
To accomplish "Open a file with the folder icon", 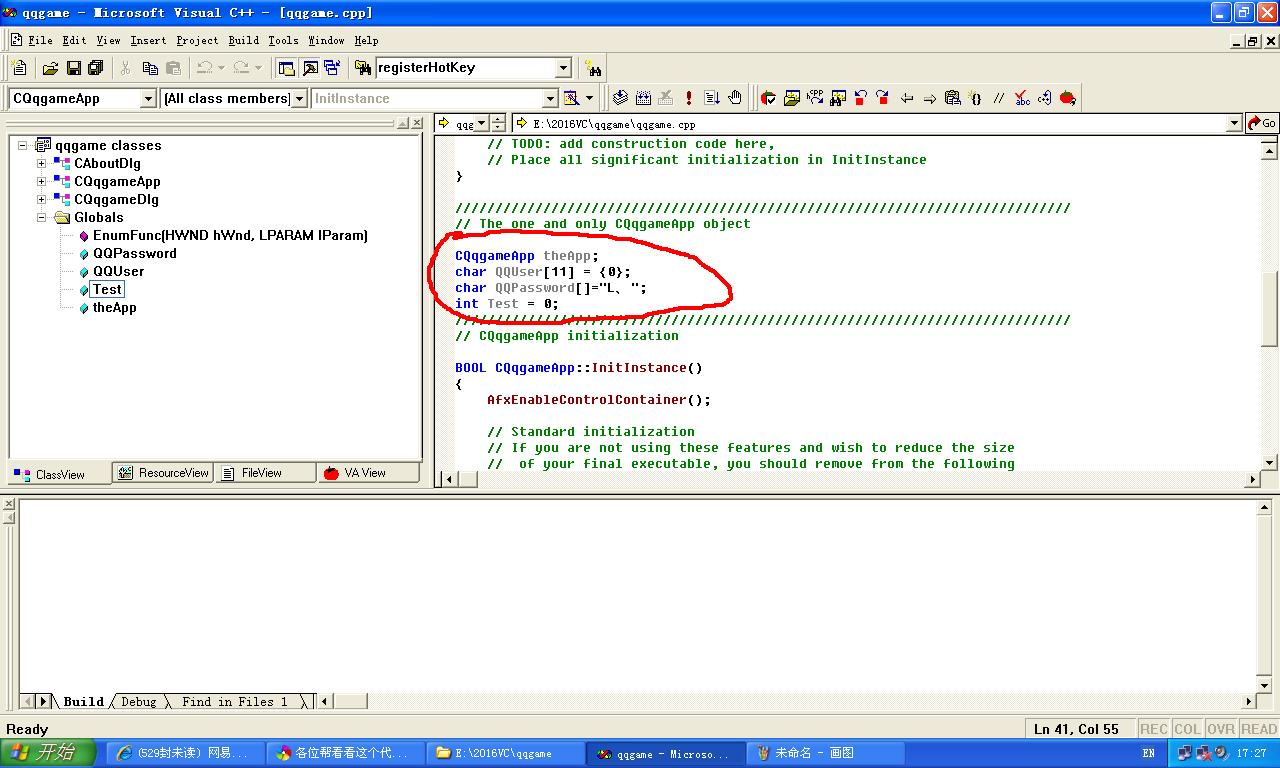I will tap(50, 68).
